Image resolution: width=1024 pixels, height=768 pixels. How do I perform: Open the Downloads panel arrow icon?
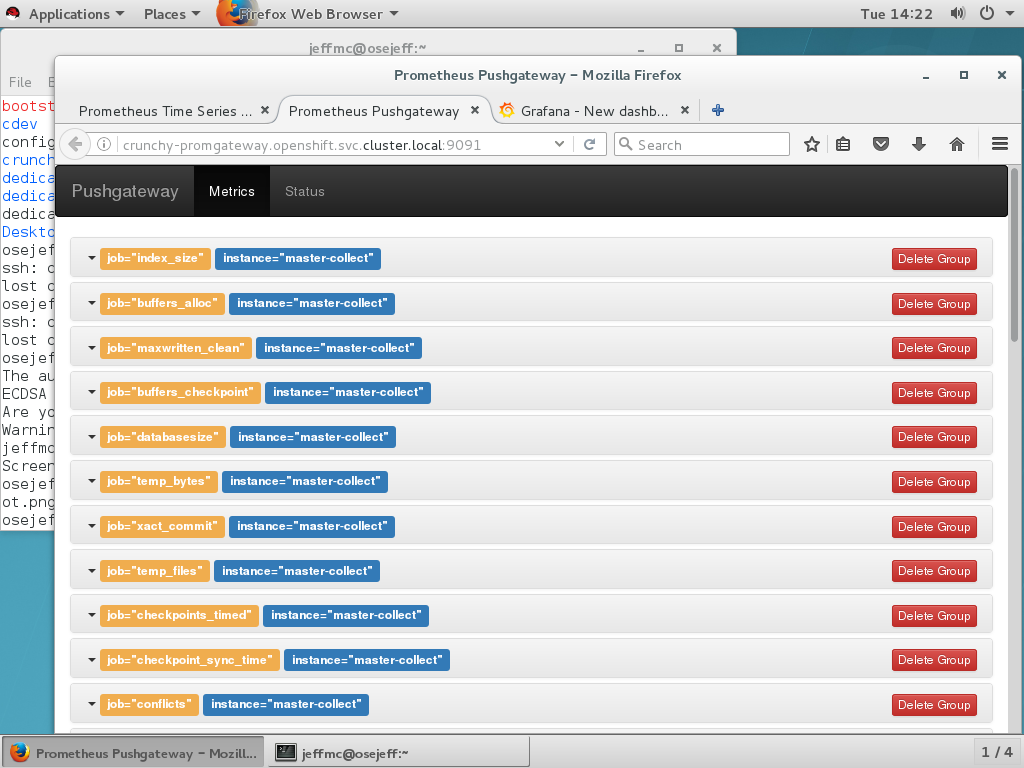[x=919, y=144]
